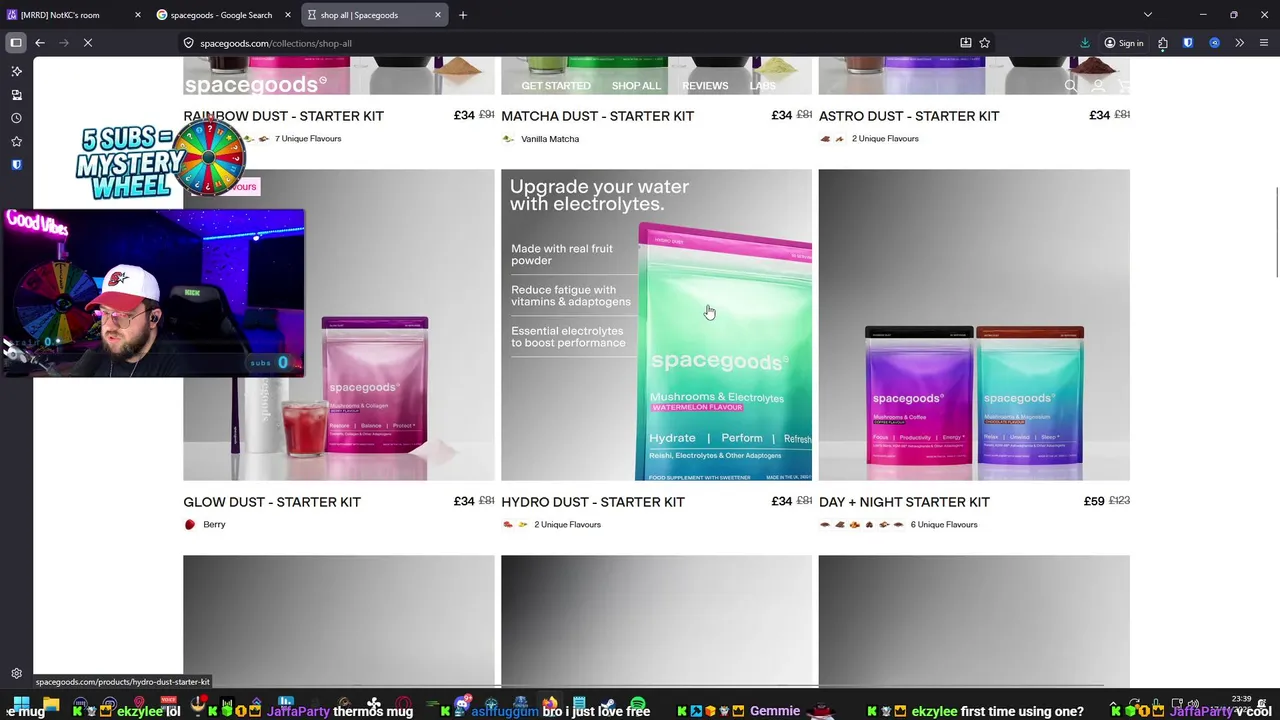Screen dimensions: 1280x720
Task: Click the spacegoods logo
Action: pos(256,84)
